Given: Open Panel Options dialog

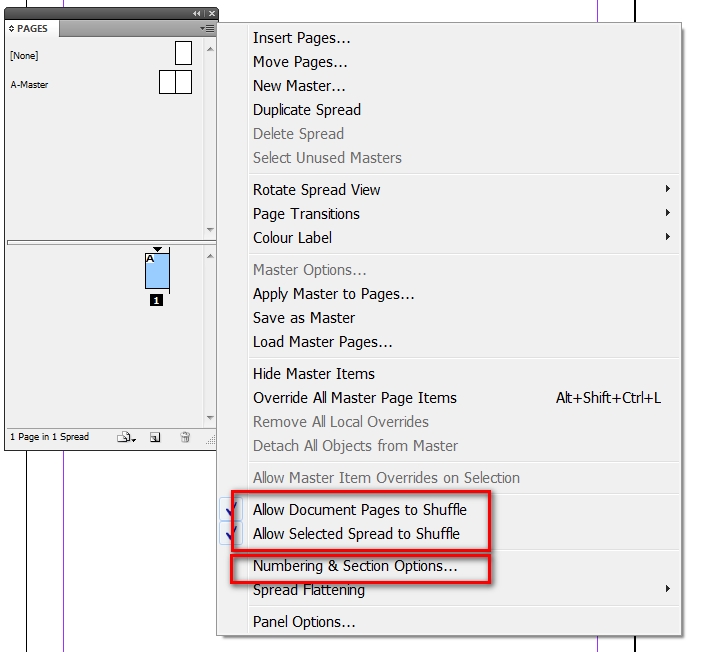Looking at the screenshot, I should 304,622.
